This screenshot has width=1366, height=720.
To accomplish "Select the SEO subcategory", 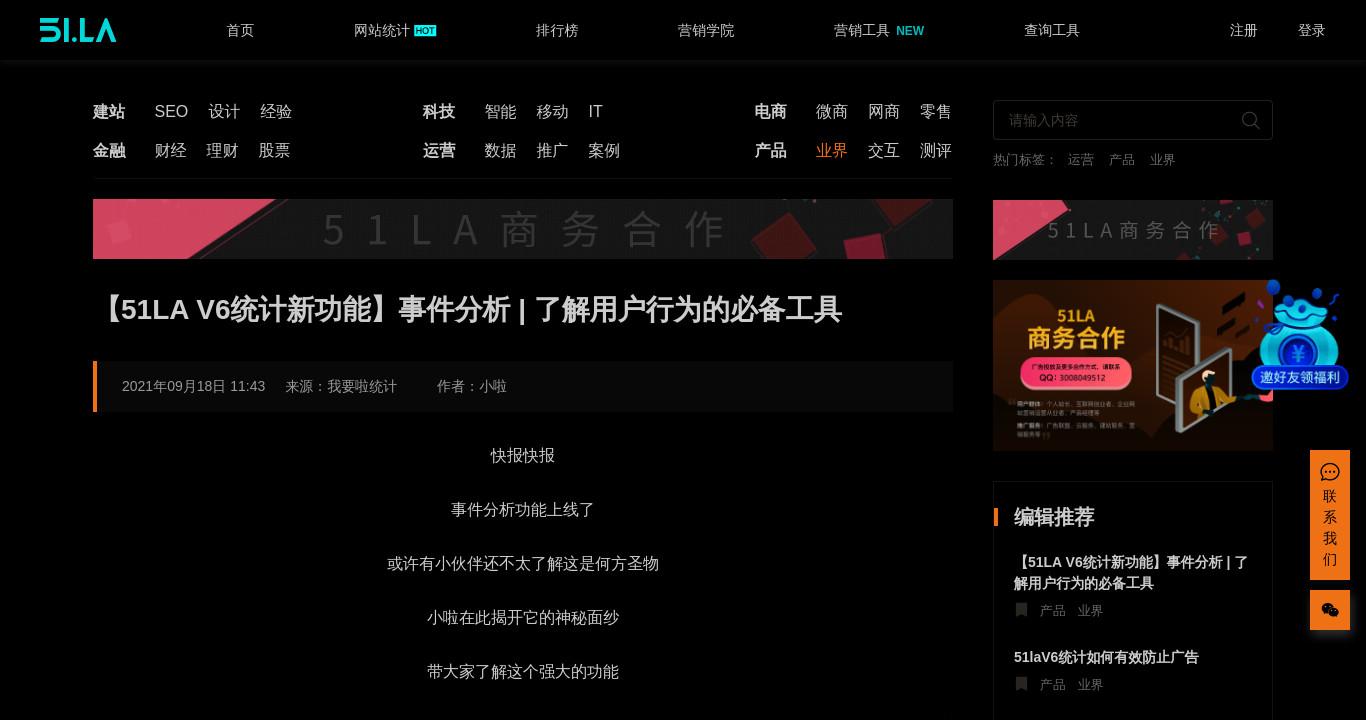I will click(x=171, y=112).
